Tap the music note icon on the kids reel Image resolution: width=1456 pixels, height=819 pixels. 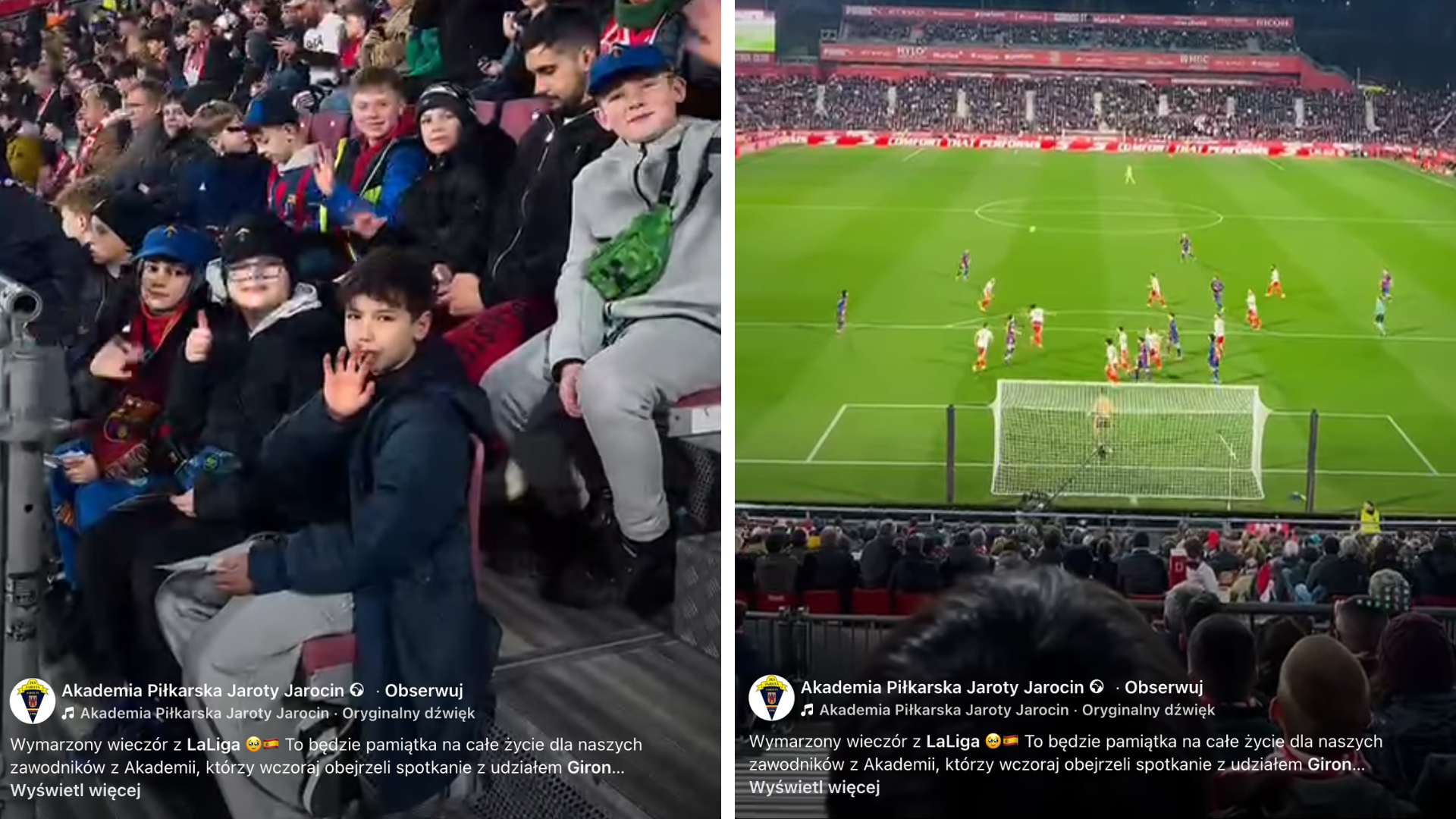68,714
